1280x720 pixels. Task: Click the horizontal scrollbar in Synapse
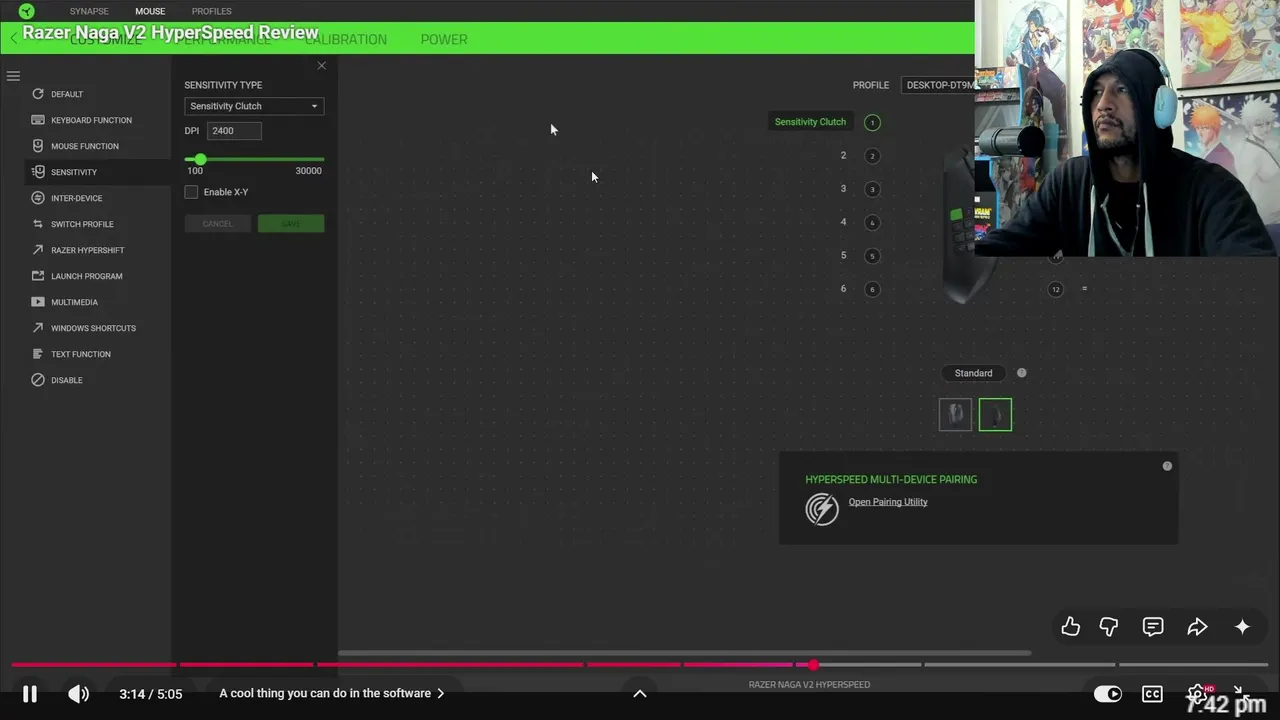coord(684,653)
